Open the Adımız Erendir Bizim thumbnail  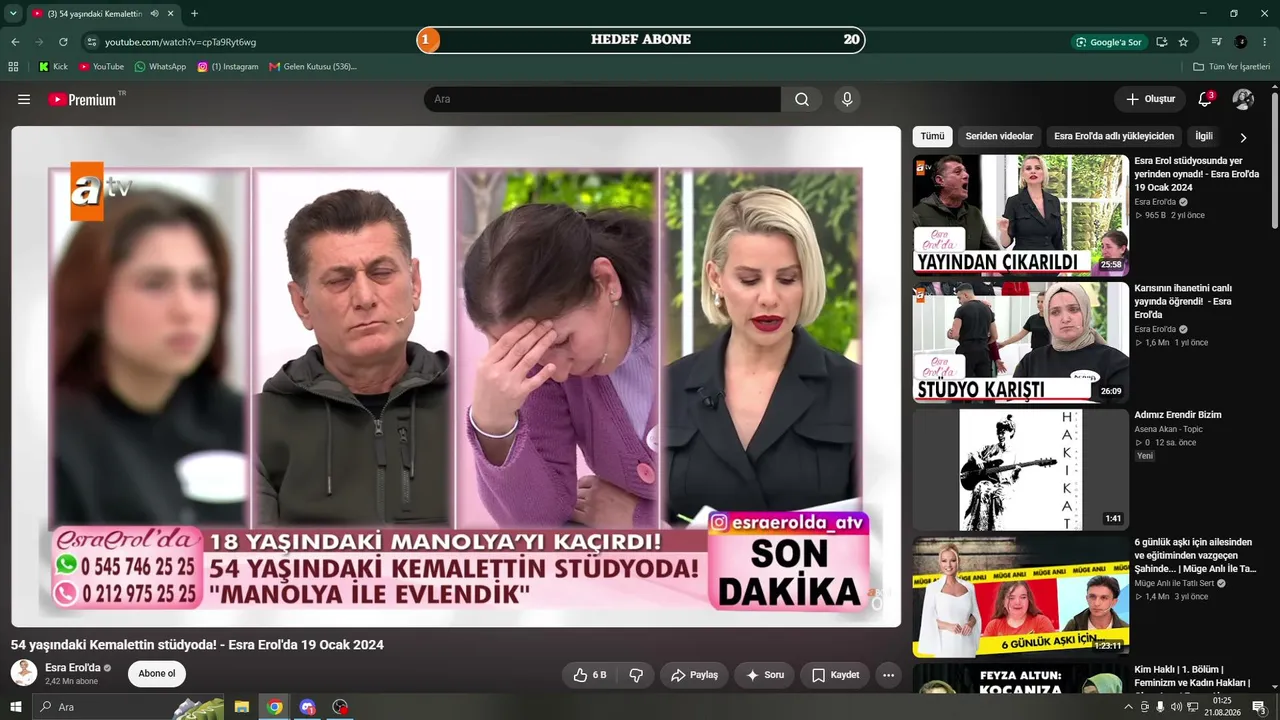coord(1020,469)
